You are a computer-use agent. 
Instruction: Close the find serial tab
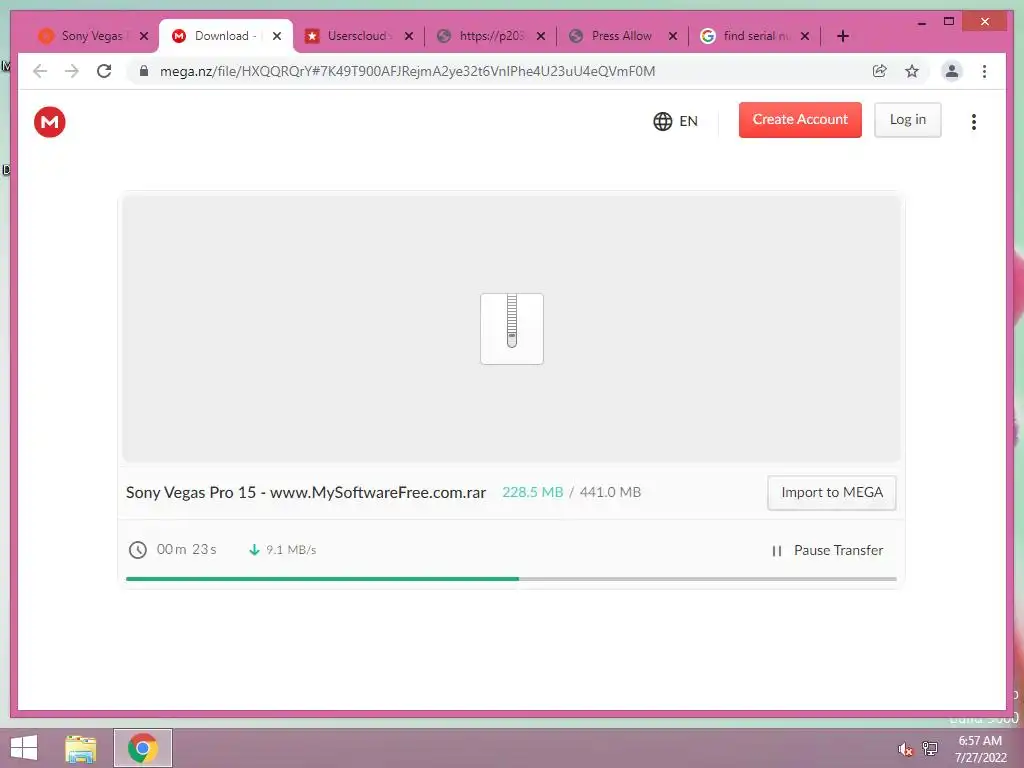point(805,36)
